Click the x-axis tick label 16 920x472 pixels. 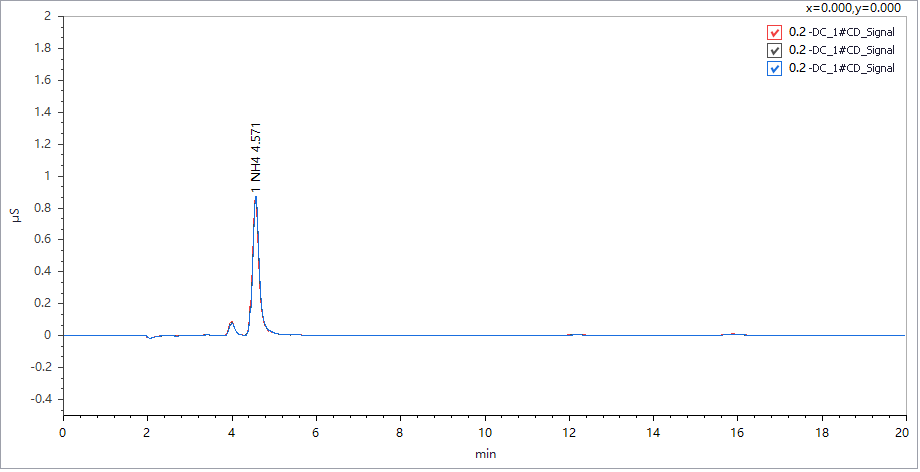pyautogui.click(x=738, y=433)
